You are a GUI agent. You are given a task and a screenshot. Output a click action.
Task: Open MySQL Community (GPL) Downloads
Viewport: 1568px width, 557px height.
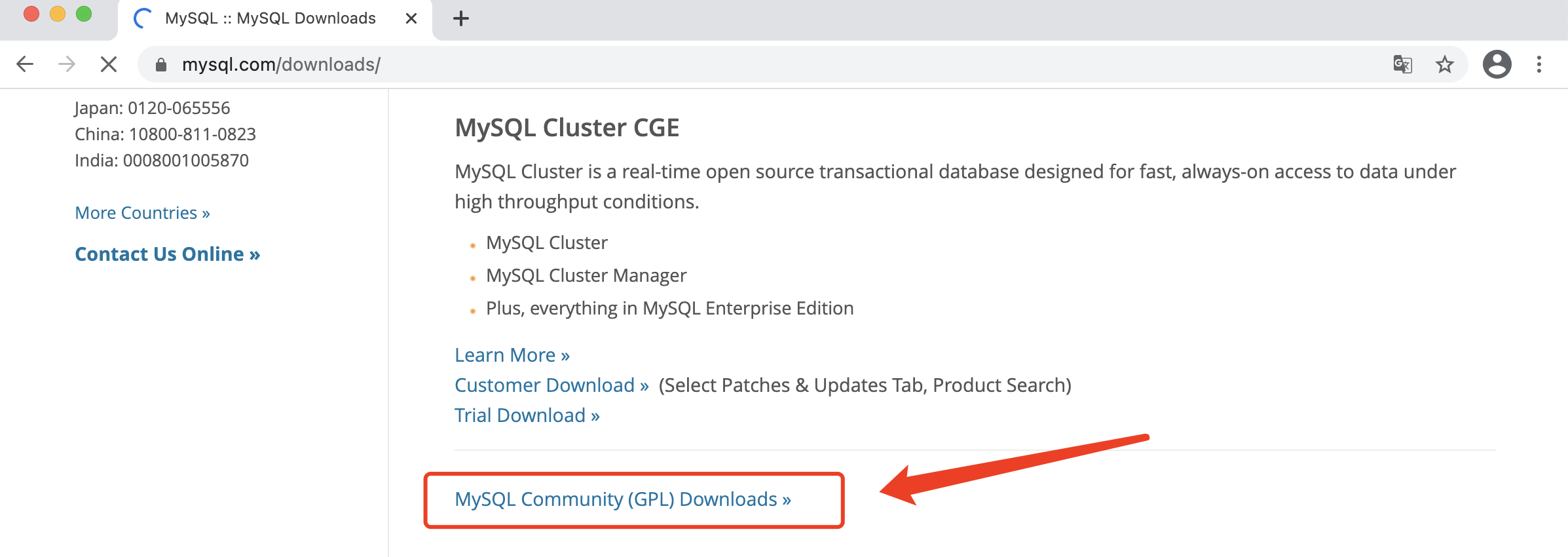[623, 499]
